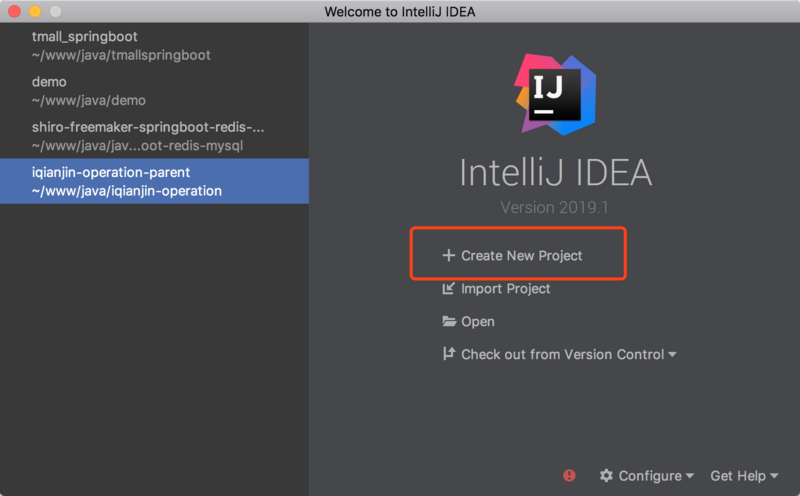Select the iqianjin-operation-parent project entry
The image size is (800, 496).
pos(126,181)
